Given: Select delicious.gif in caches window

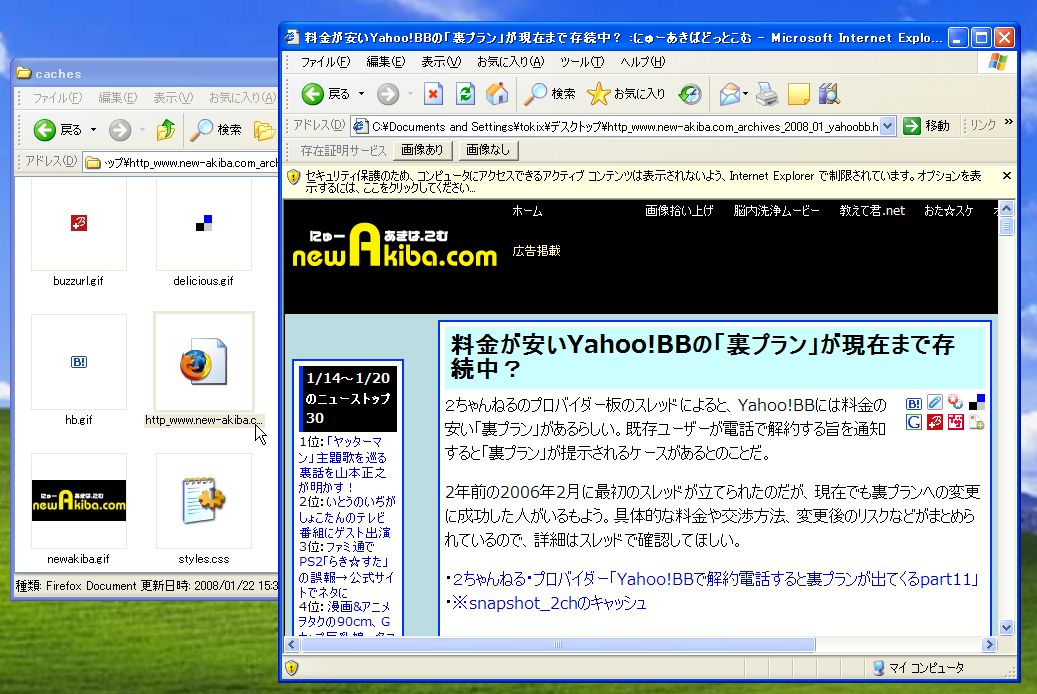Looking at the screenshot, I should tap(204, 233).
